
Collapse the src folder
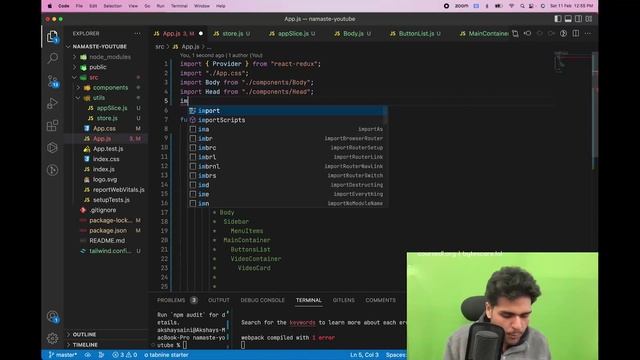[x=106, y=77]
